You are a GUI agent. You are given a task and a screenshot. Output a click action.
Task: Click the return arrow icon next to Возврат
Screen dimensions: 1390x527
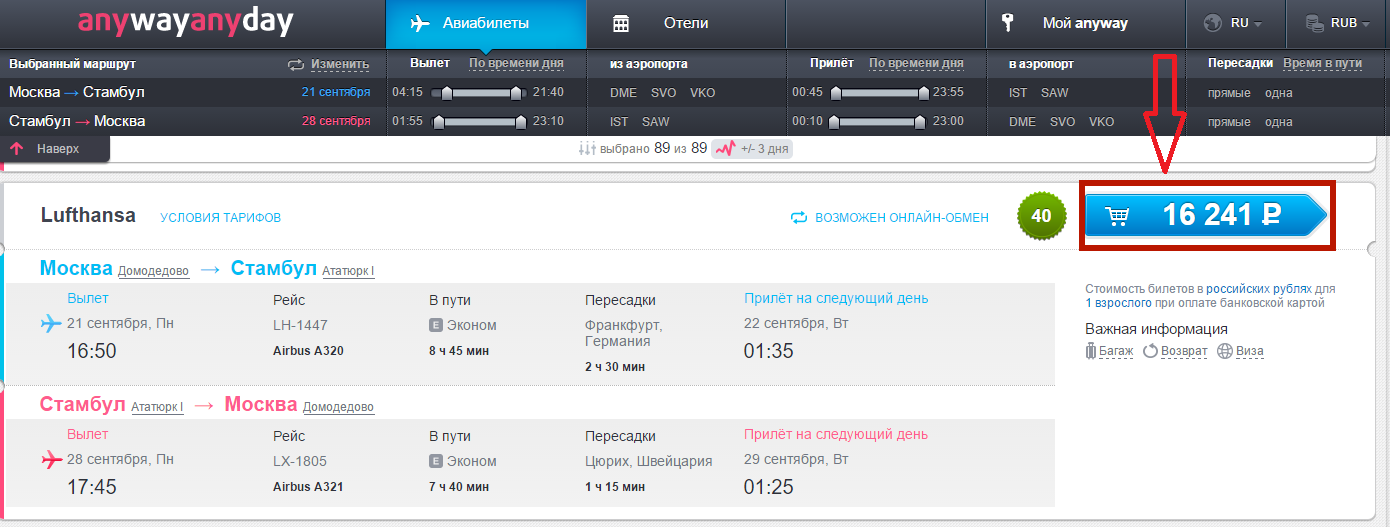(1150, 351)
